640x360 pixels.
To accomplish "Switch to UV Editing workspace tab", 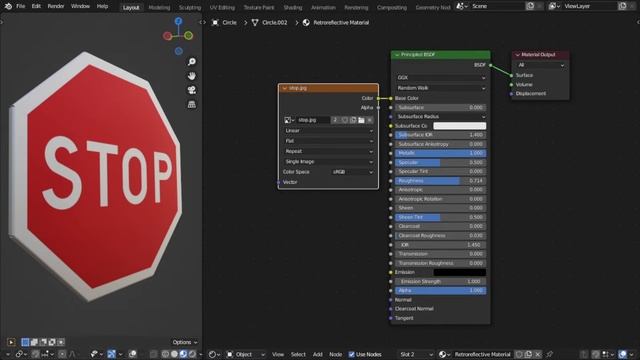I will (x=222, y=7).
